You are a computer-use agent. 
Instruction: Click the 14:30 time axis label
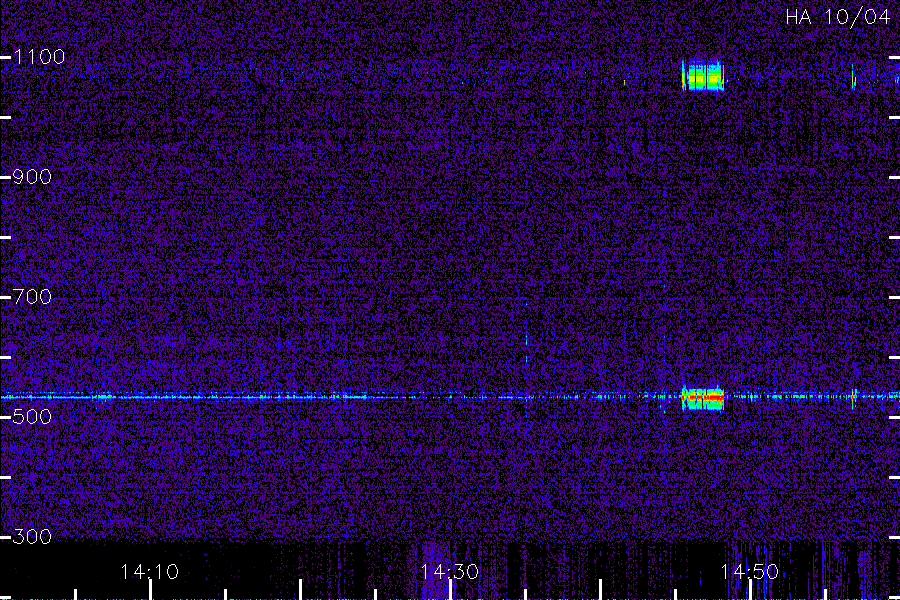[x=449, y=572]
